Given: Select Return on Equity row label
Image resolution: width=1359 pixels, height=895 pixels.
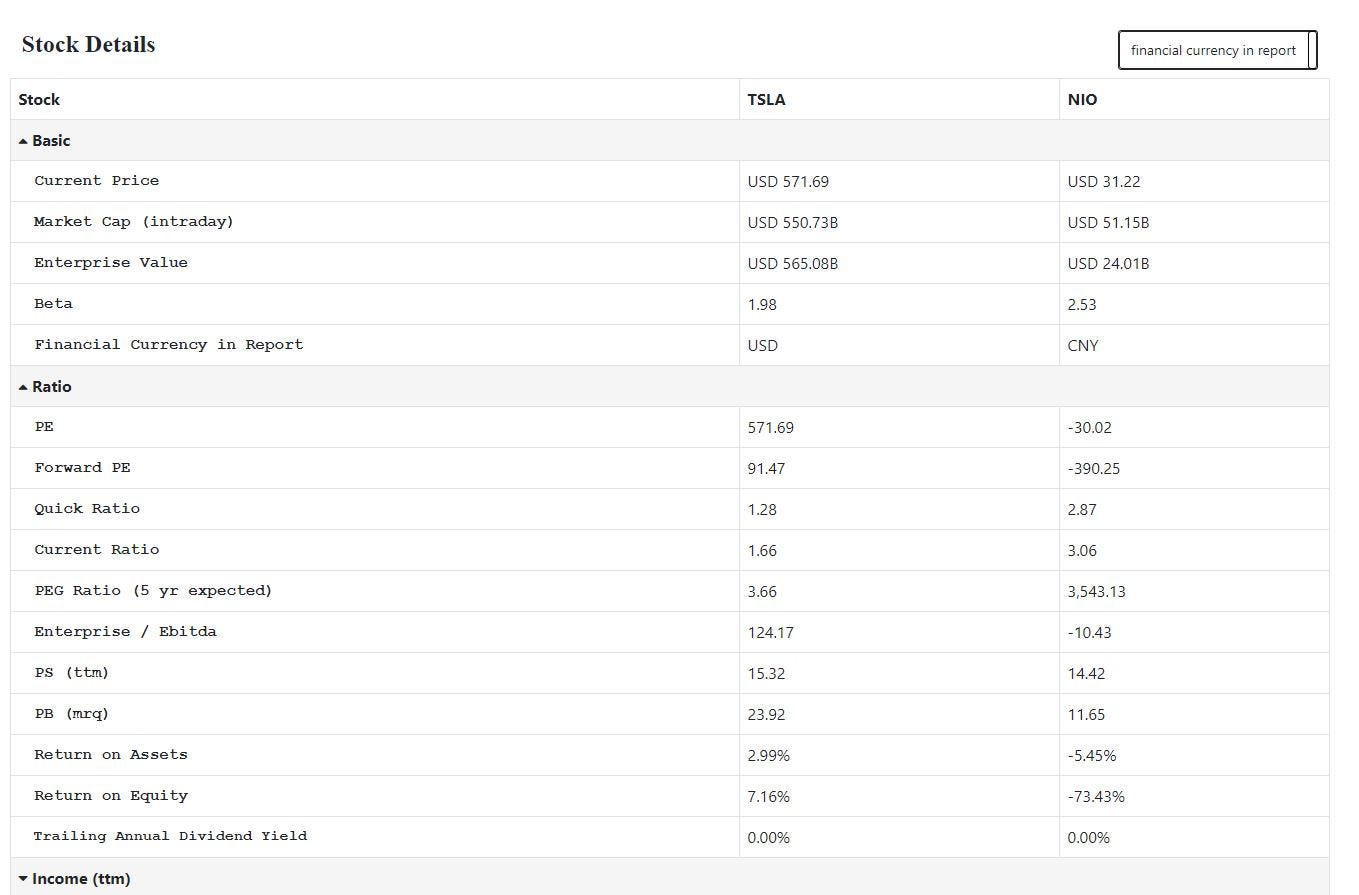Looking at the screenshot, I should pyautogui.click(x=111, y=796).
